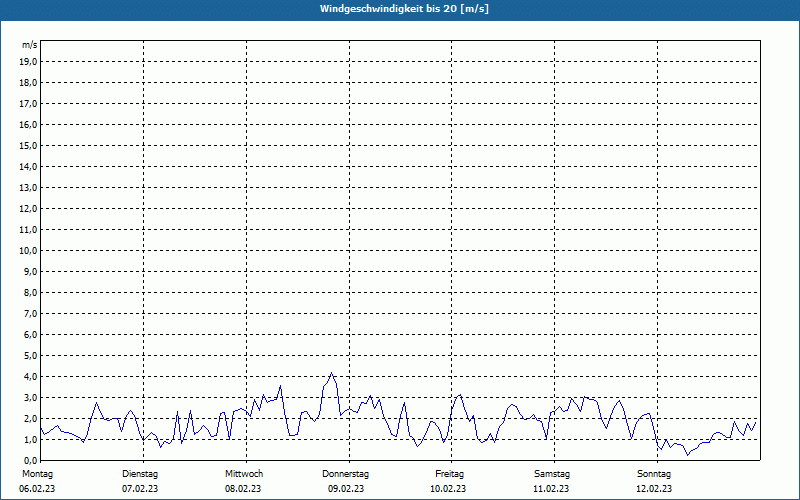The width and height of the screenshot is (800, 500).
Task: Click the 'Sonntag' day label
Action: click(x=654, y=474)
